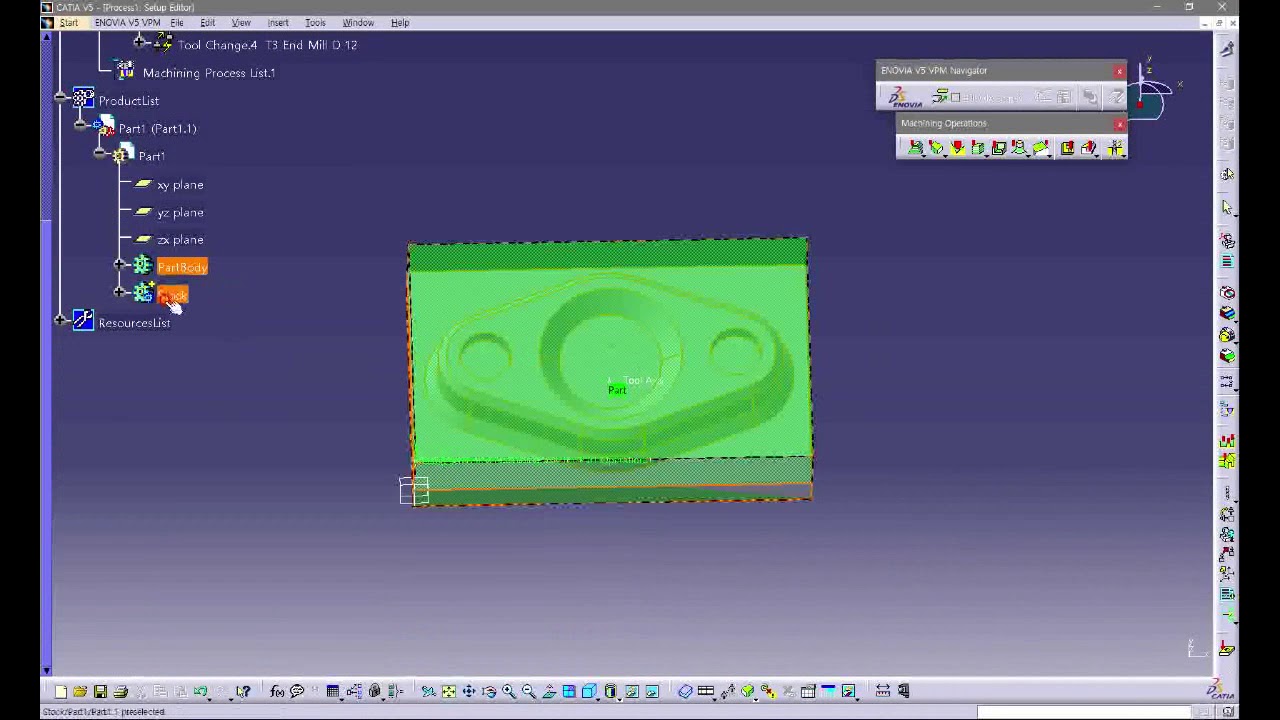
Task: Select Machining Process List.1 in the tree
Action: [x=209, y=73]
